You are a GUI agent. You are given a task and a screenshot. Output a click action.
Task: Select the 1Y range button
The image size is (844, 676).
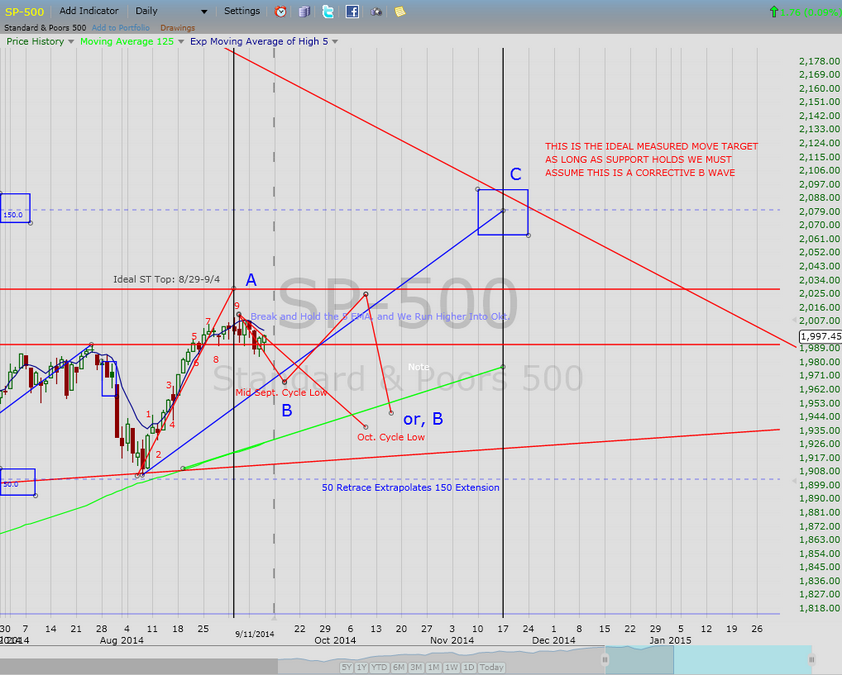pyautogui.click(x=362, y=667)
